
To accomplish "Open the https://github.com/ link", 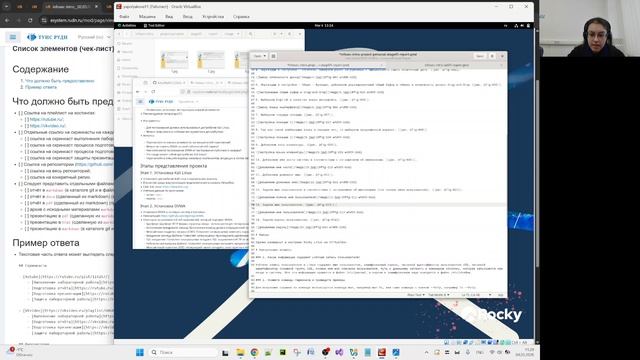I will click(x=94, y=164).
